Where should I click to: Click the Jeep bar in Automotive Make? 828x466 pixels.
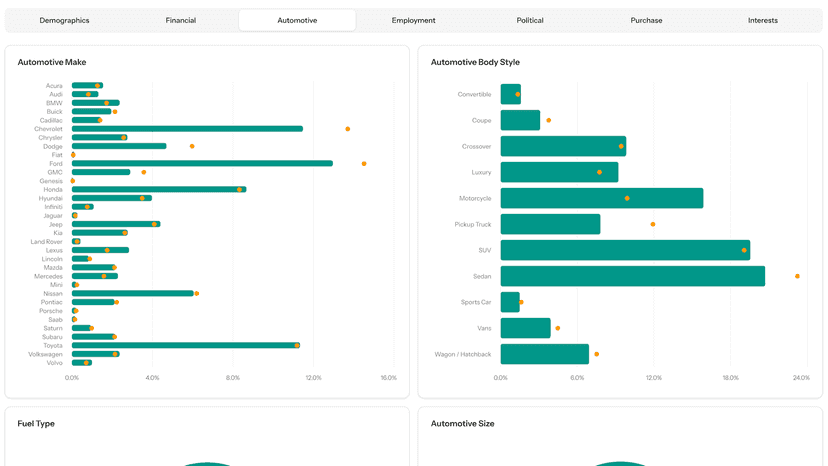(x=116, y=224)
